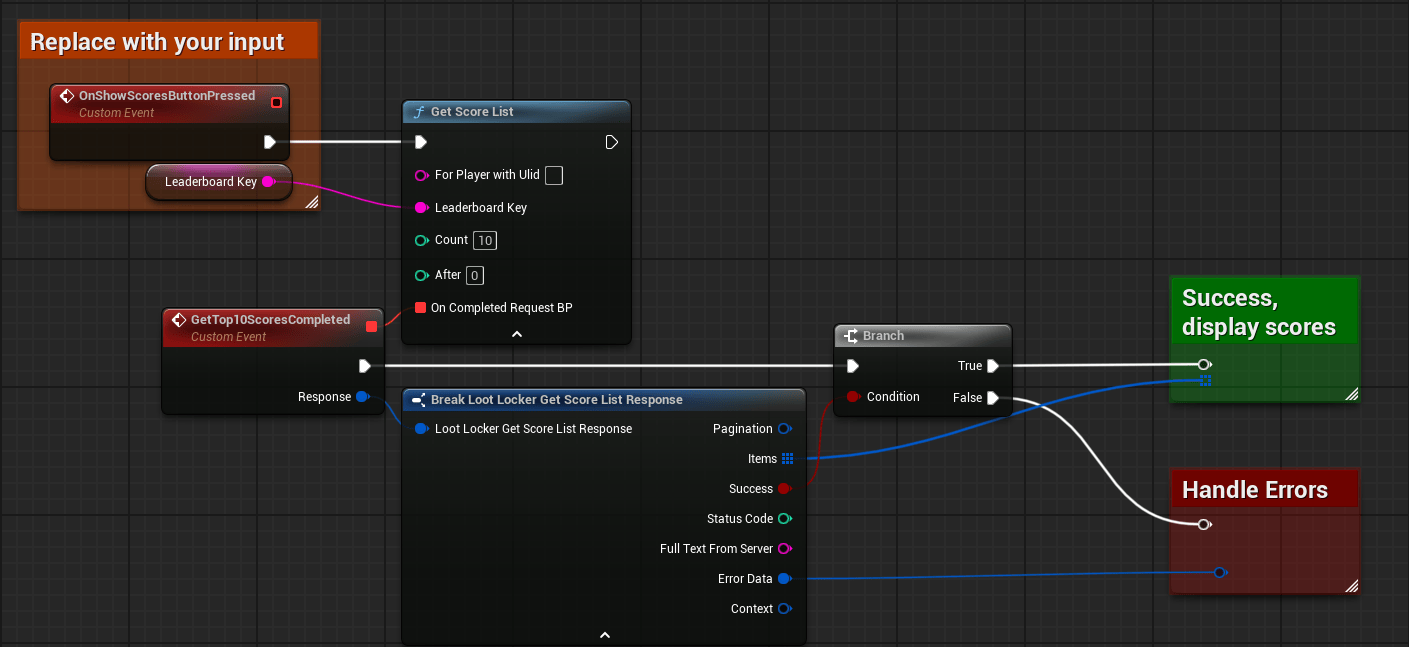
Task: Collapse the Get Score List node pins
Action: pos(517,334)
